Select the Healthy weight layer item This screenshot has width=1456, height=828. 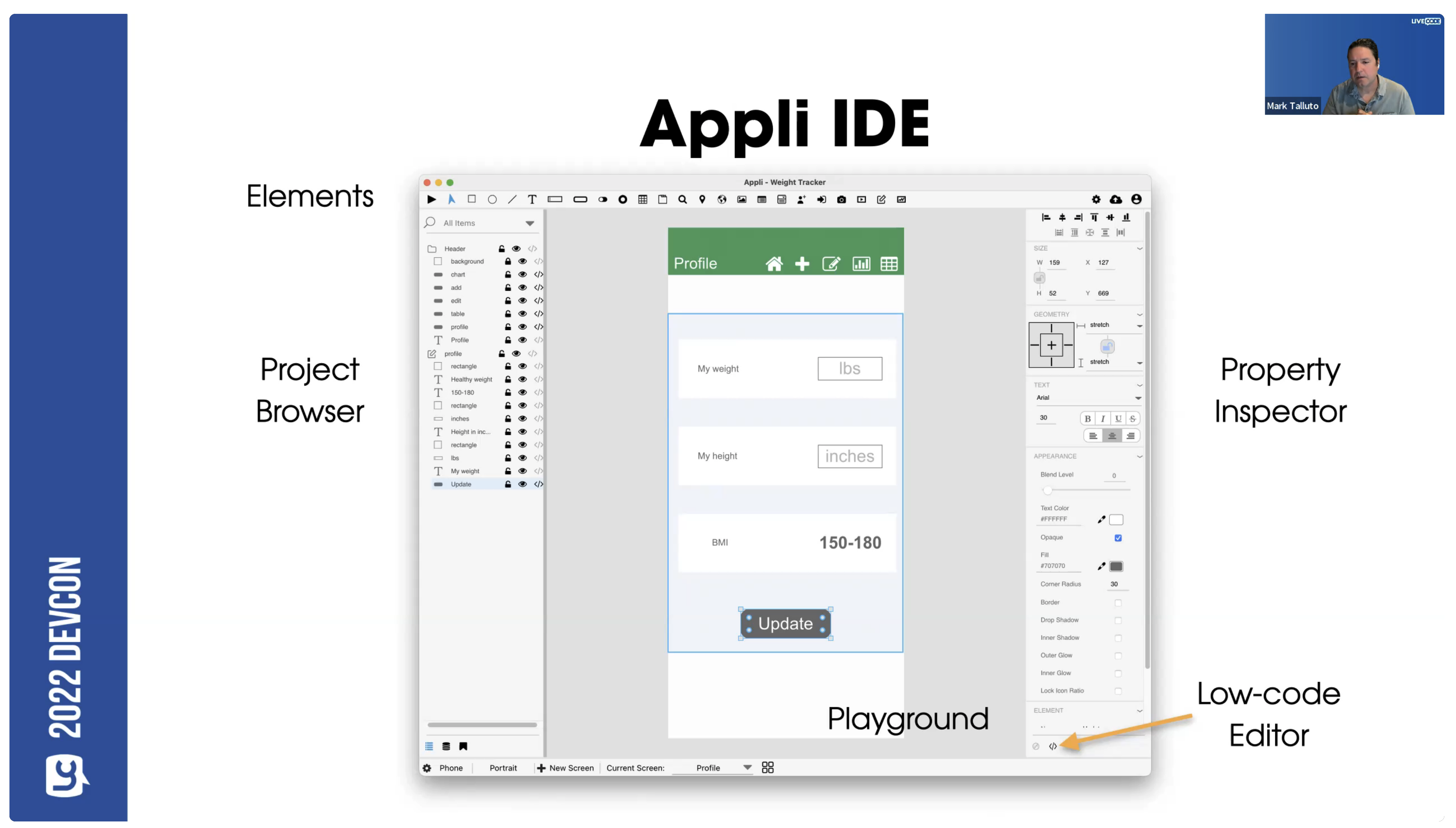[471, 379]
